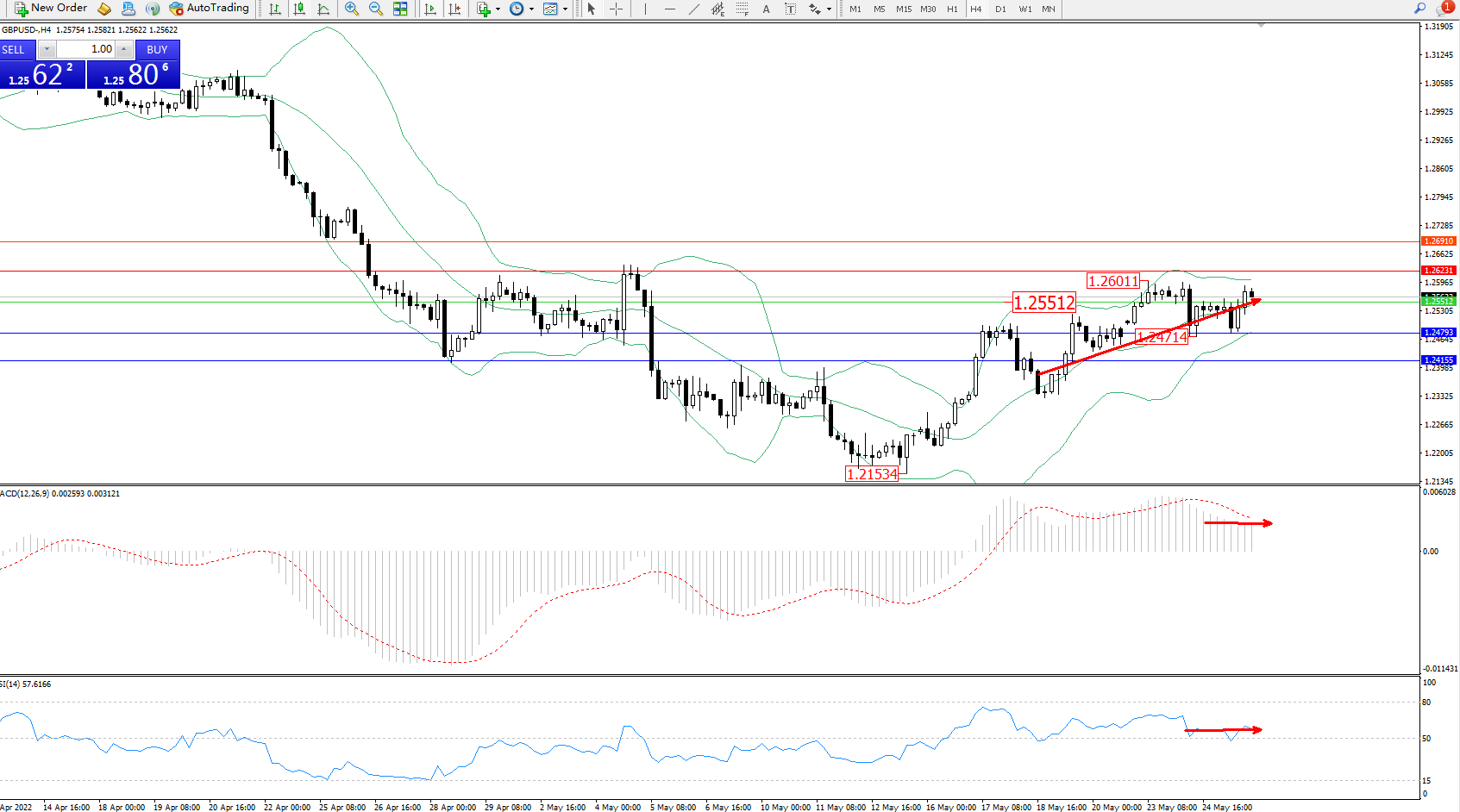Select the trendline drawing tool
Screen dimensions: 1460x812
click(x=693, y=9)
